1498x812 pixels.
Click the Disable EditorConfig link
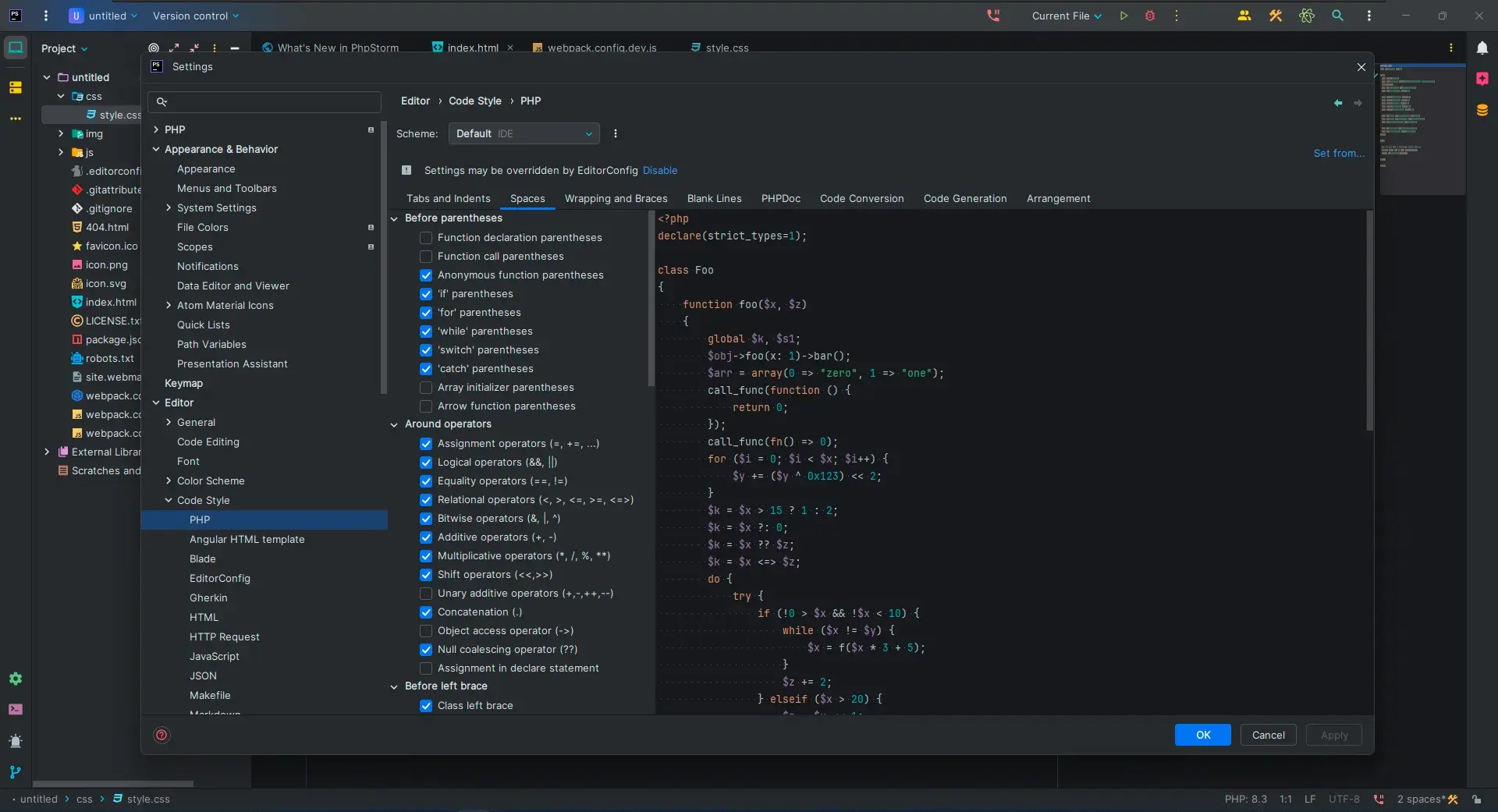(x=659, y=171)
